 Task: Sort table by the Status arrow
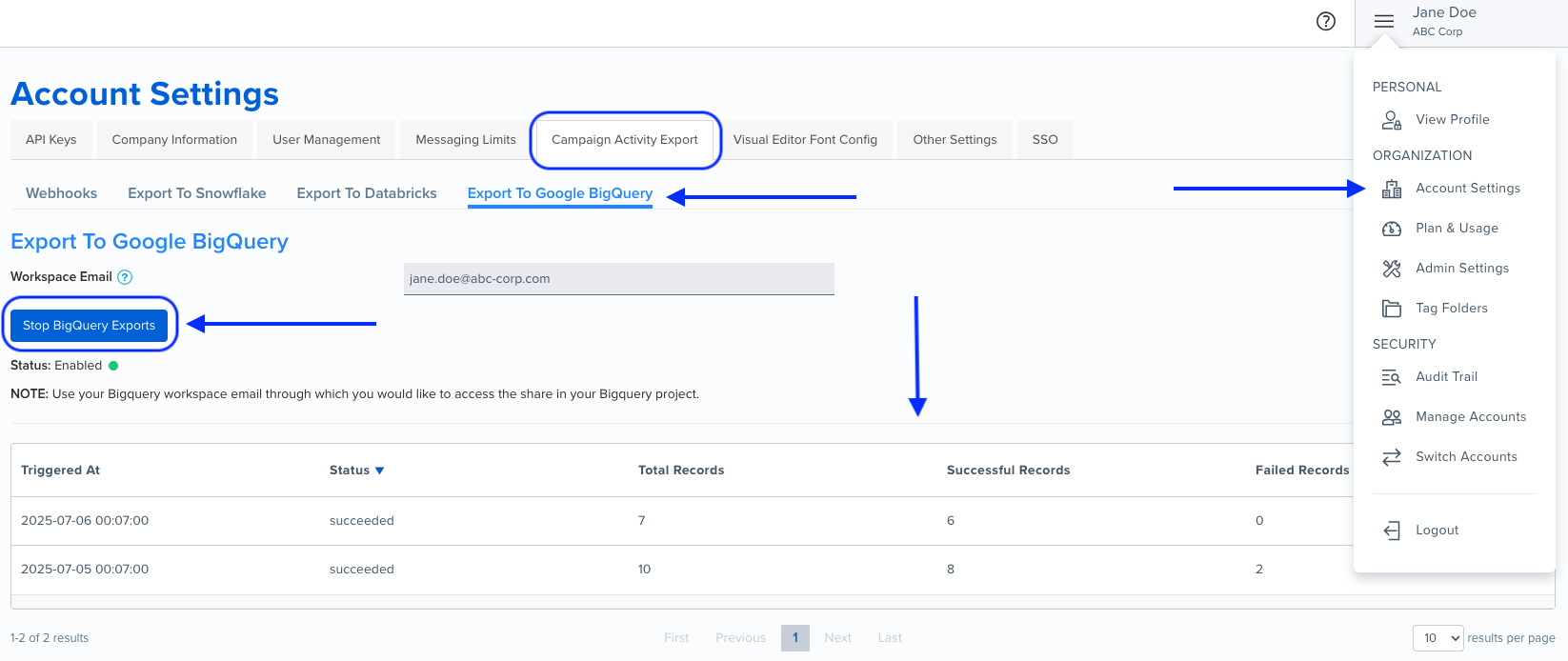pyautogui.click(x=379, y=471)
